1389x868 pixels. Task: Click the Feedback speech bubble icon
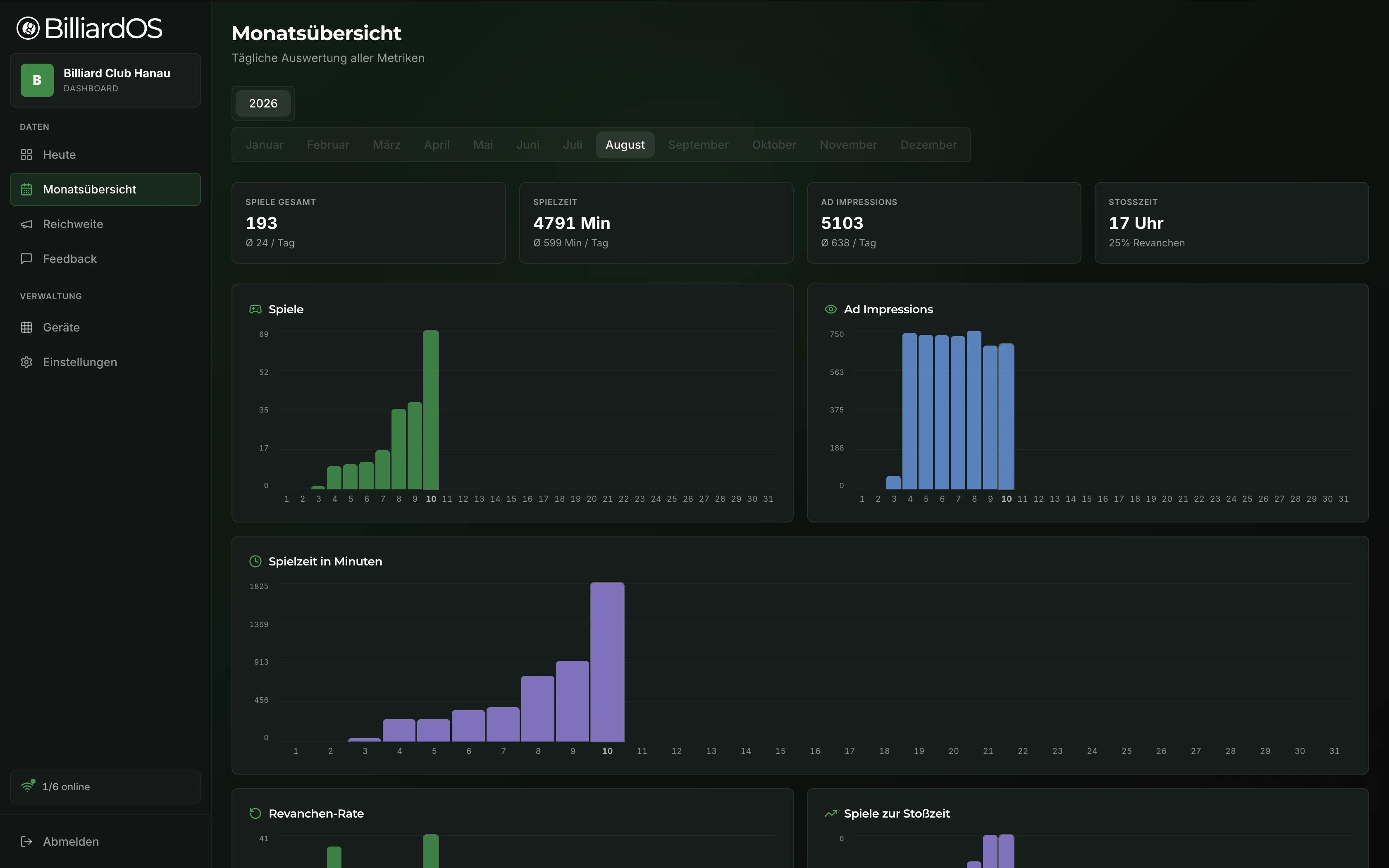pyautogui.click(x=26, y=259)
